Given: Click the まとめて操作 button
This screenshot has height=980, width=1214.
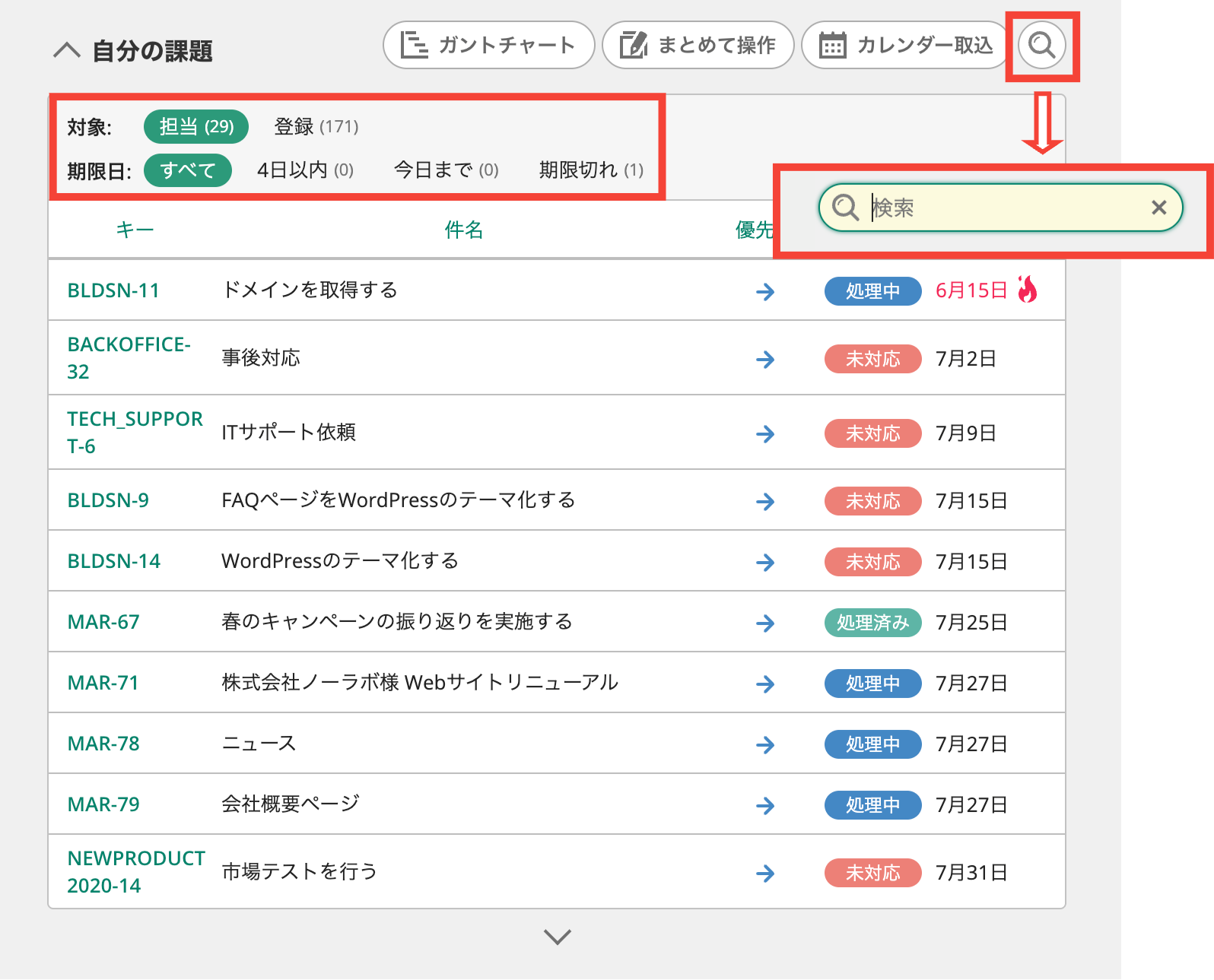Looking at the screenshot, I should pos(698,45).
